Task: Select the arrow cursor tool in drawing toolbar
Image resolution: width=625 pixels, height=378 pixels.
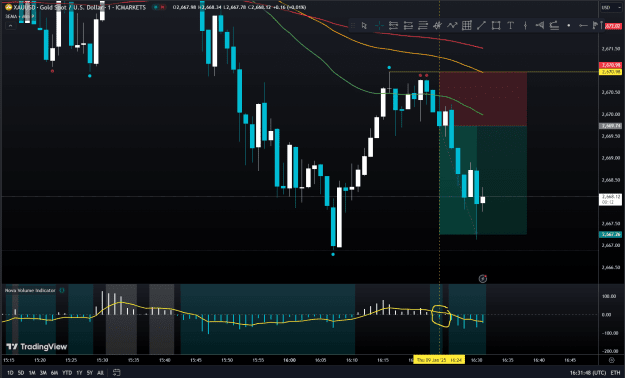Action: pos(364,26)
